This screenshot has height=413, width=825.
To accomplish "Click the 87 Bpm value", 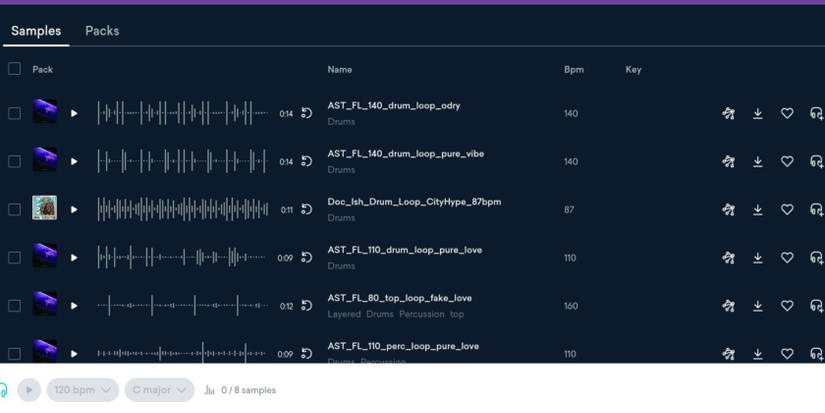I will [x=569, y=209].
